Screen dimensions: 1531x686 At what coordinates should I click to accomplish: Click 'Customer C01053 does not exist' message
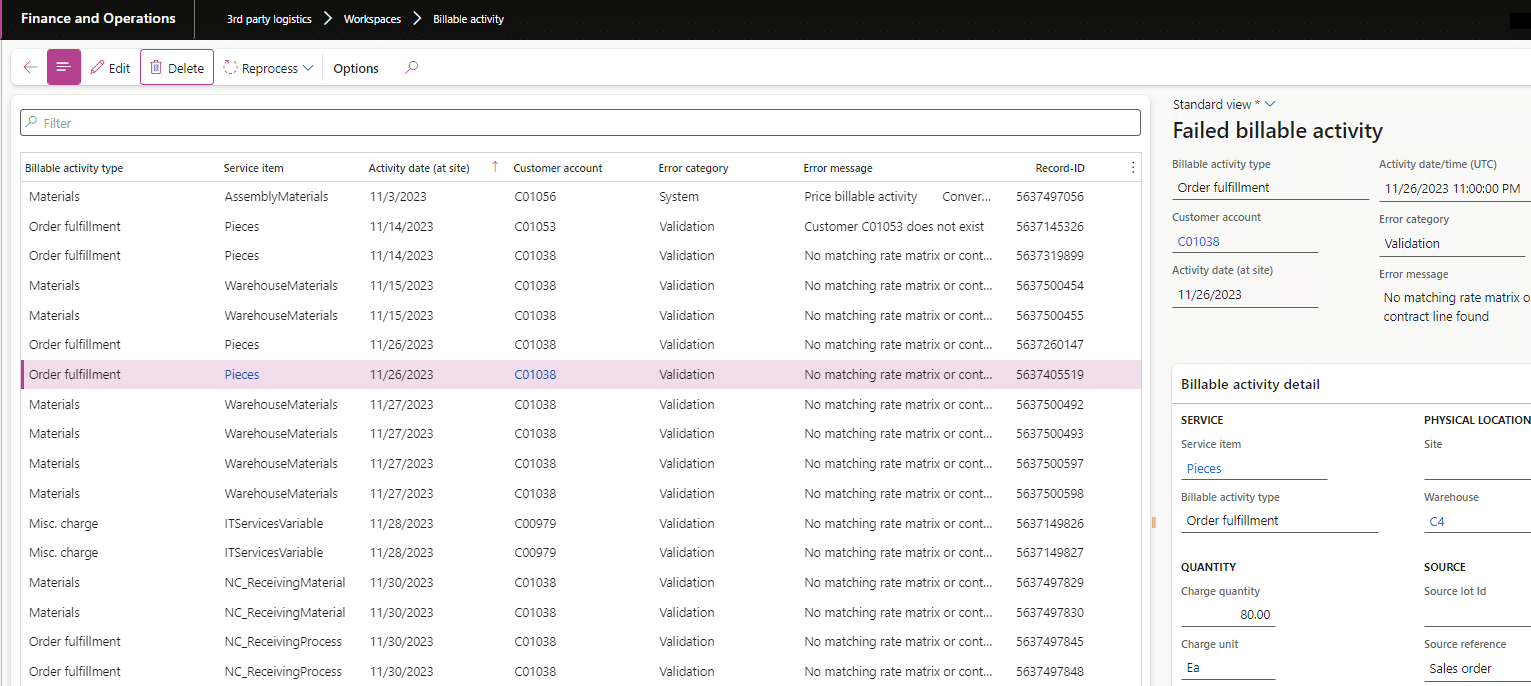click(x=894, y=226)
